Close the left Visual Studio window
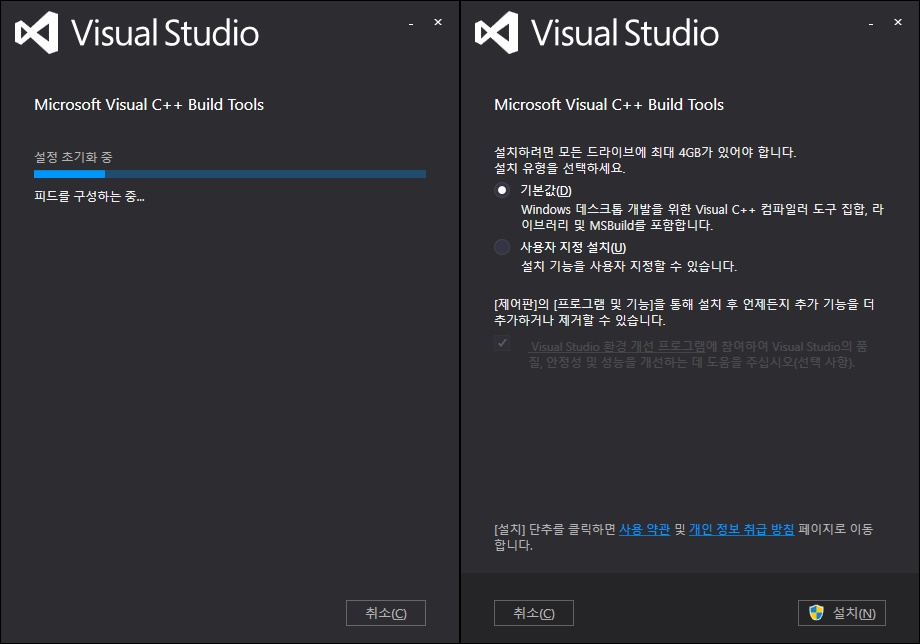This screenshot has width=920, height=644. point(438,22)
